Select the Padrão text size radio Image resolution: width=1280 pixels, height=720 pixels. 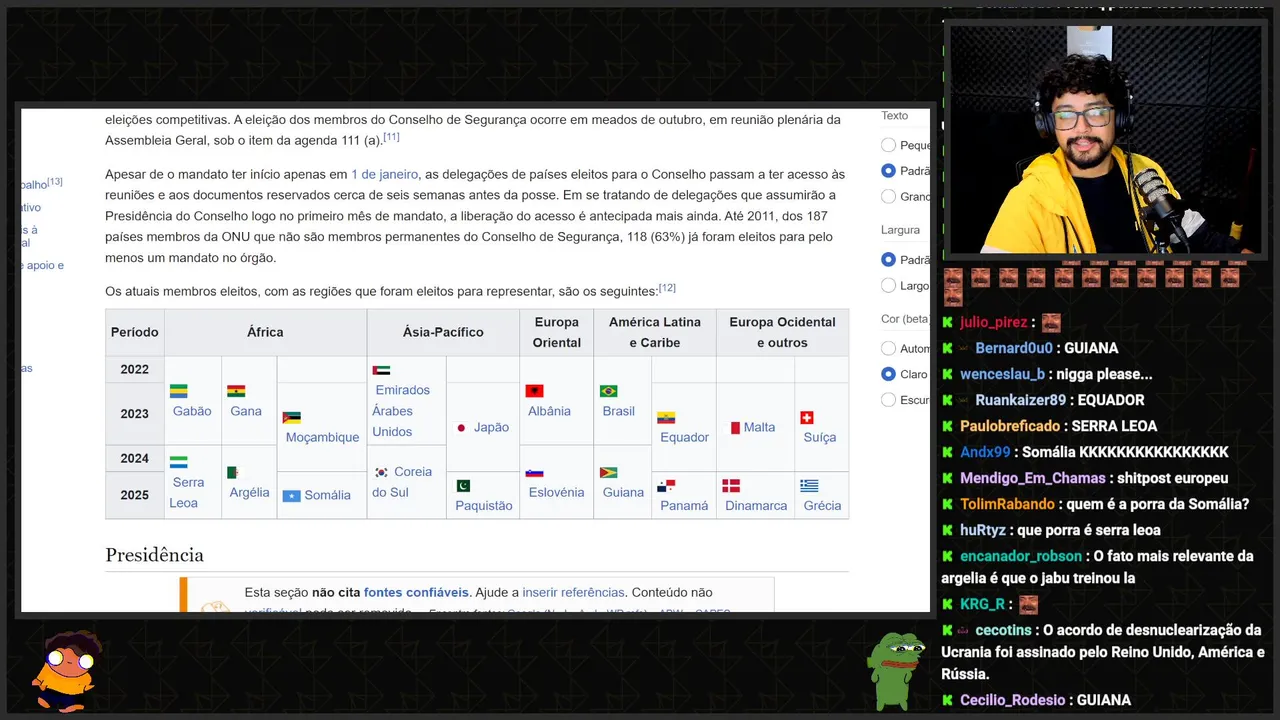click(x=888, y=171)
